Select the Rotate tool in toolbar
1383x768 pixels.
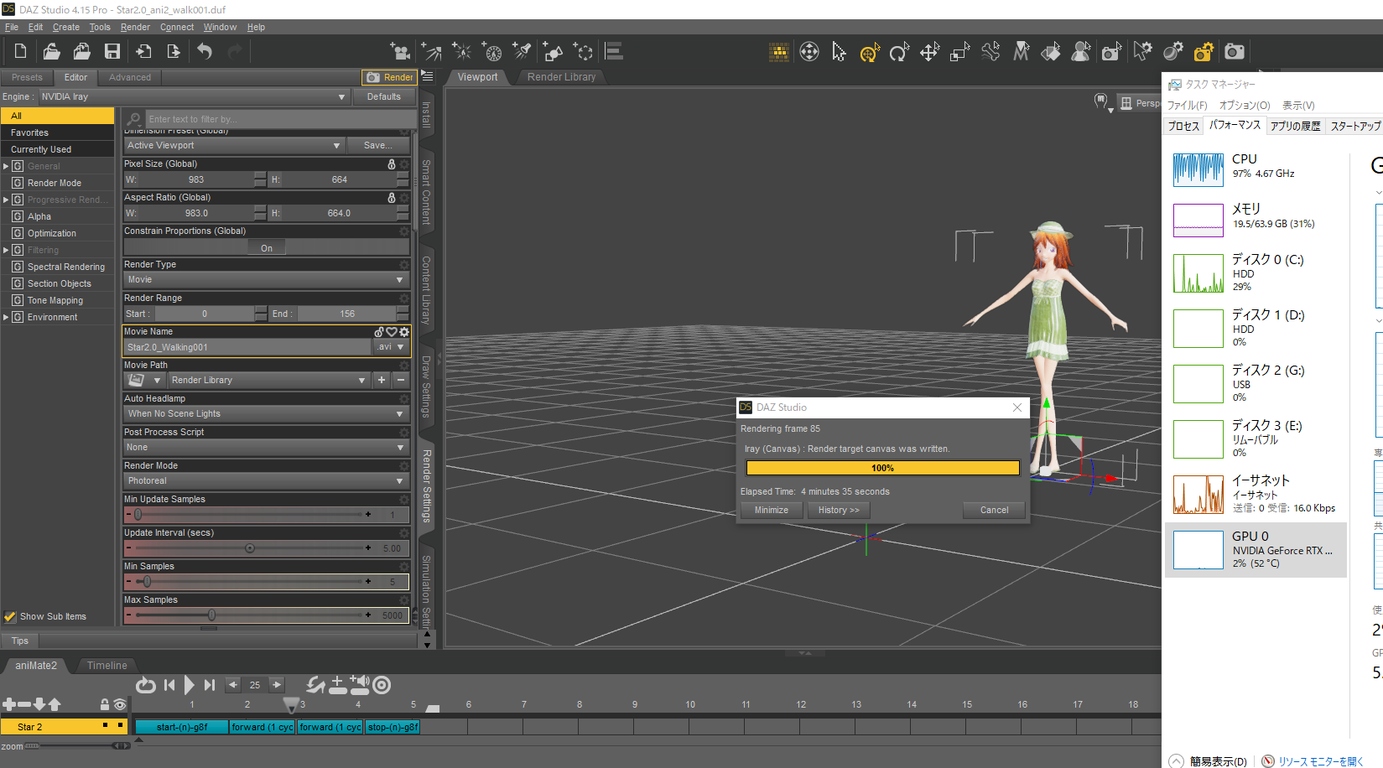tap(899, 52)
